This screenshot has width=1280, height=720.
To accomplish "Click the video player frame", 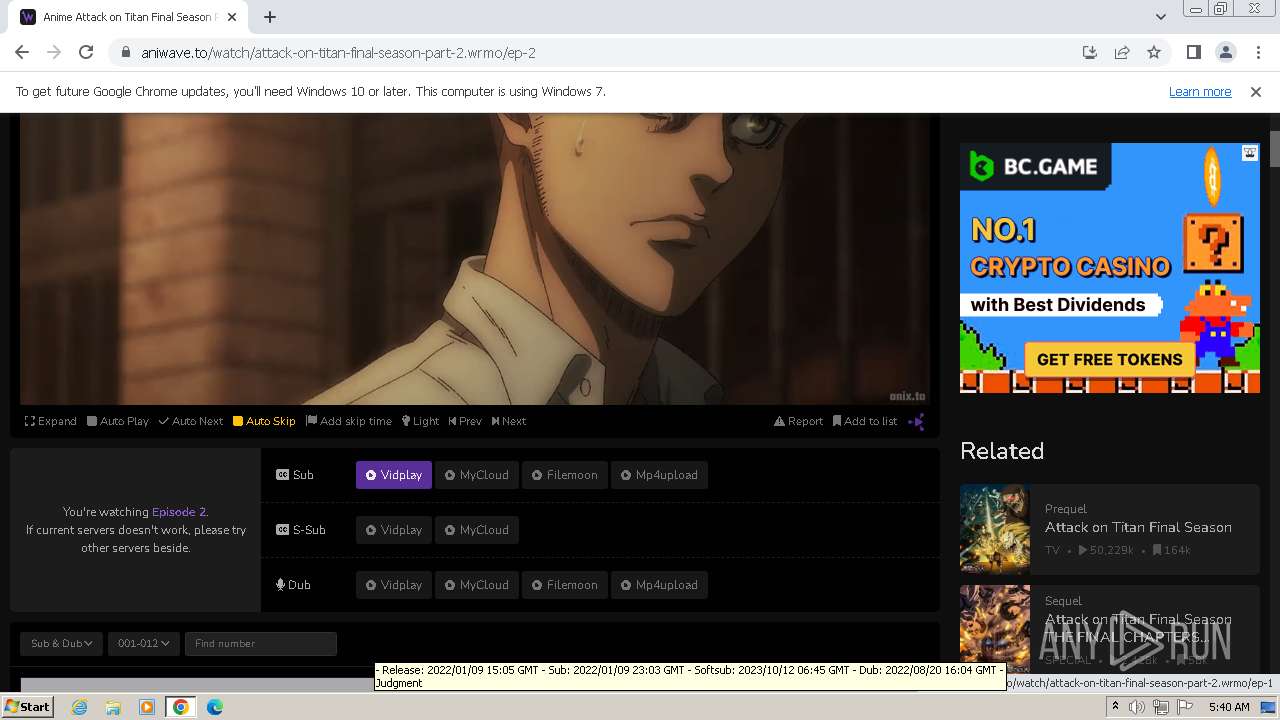I will point(475,259).
